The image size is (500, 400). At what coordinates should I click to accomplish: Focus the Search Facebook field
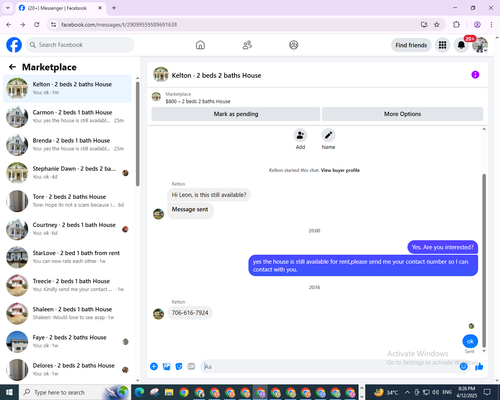[x=80, y=45]
